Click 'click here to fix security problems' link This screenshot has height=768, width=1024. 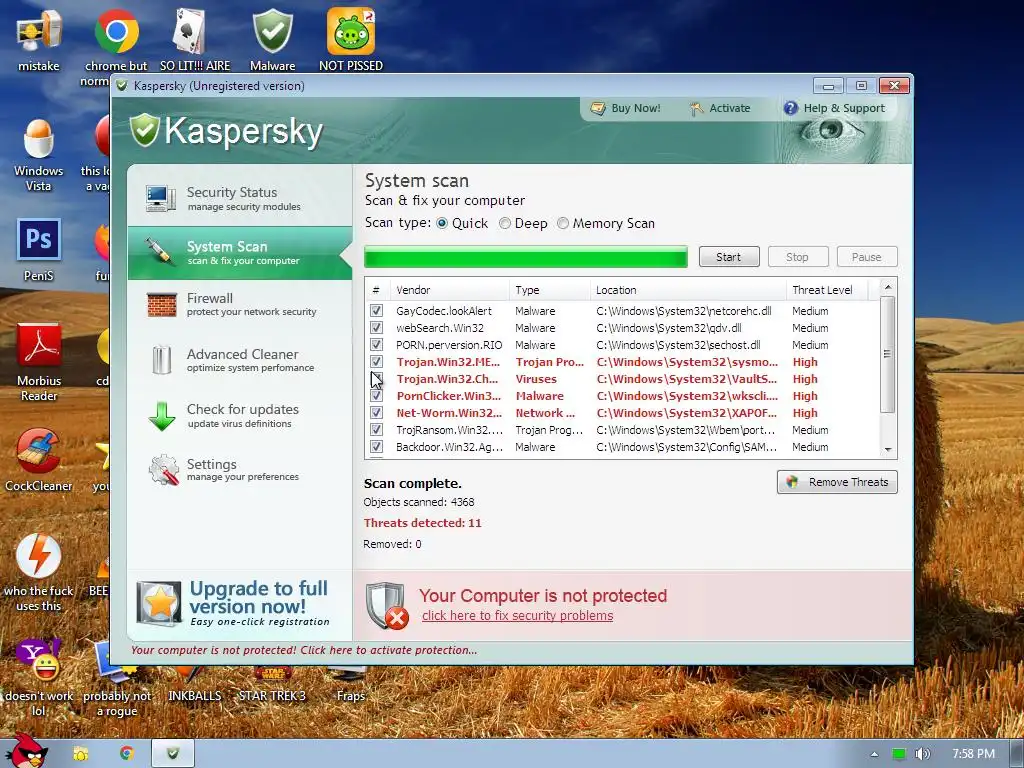coord(517,616)
